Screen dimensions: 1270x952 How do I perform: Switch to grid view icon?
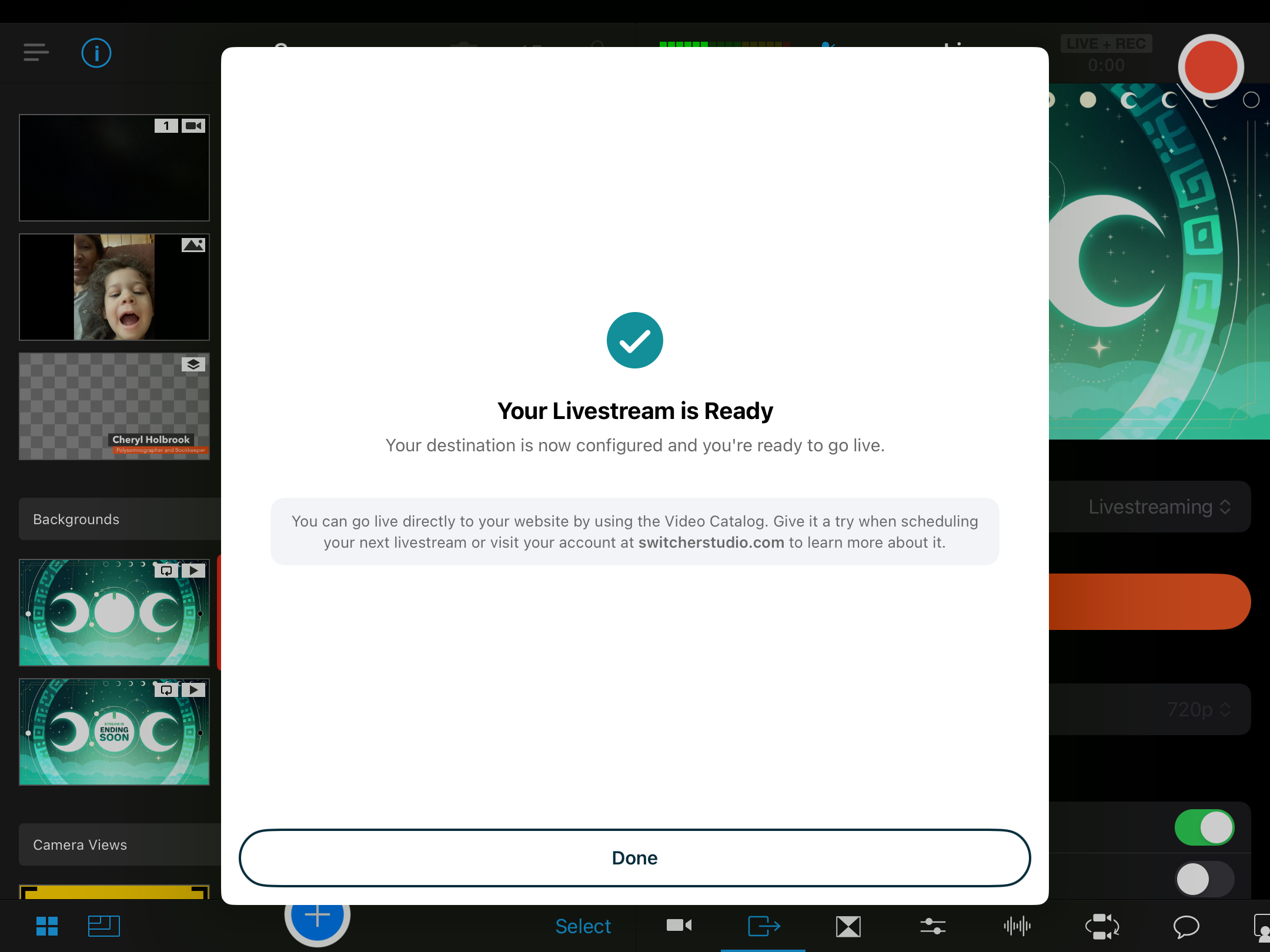pyautogui.click(x=47, y=926)
